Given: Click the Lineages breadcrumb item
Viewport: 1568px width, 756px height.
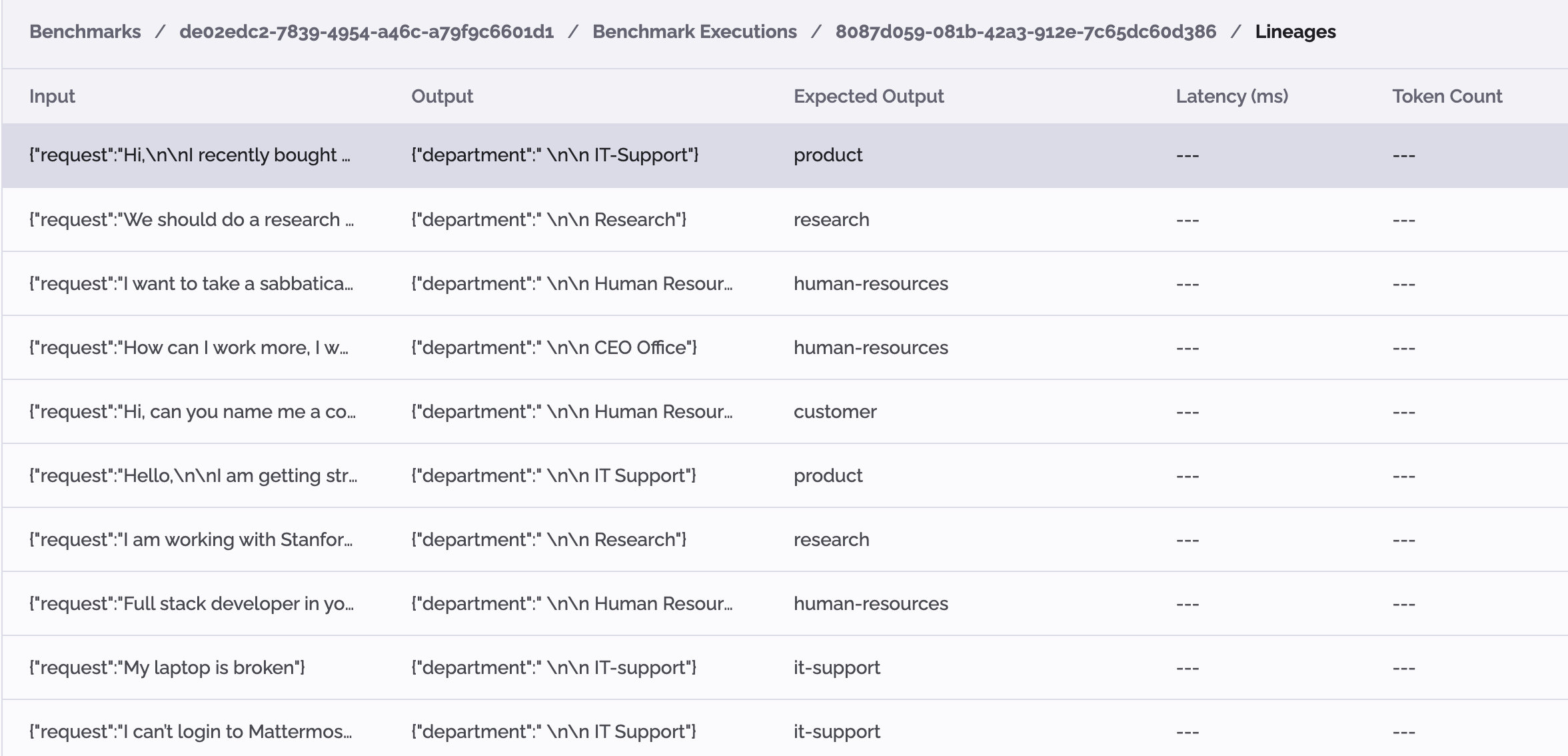Looking at the screenshot, I should (1295, 32).
